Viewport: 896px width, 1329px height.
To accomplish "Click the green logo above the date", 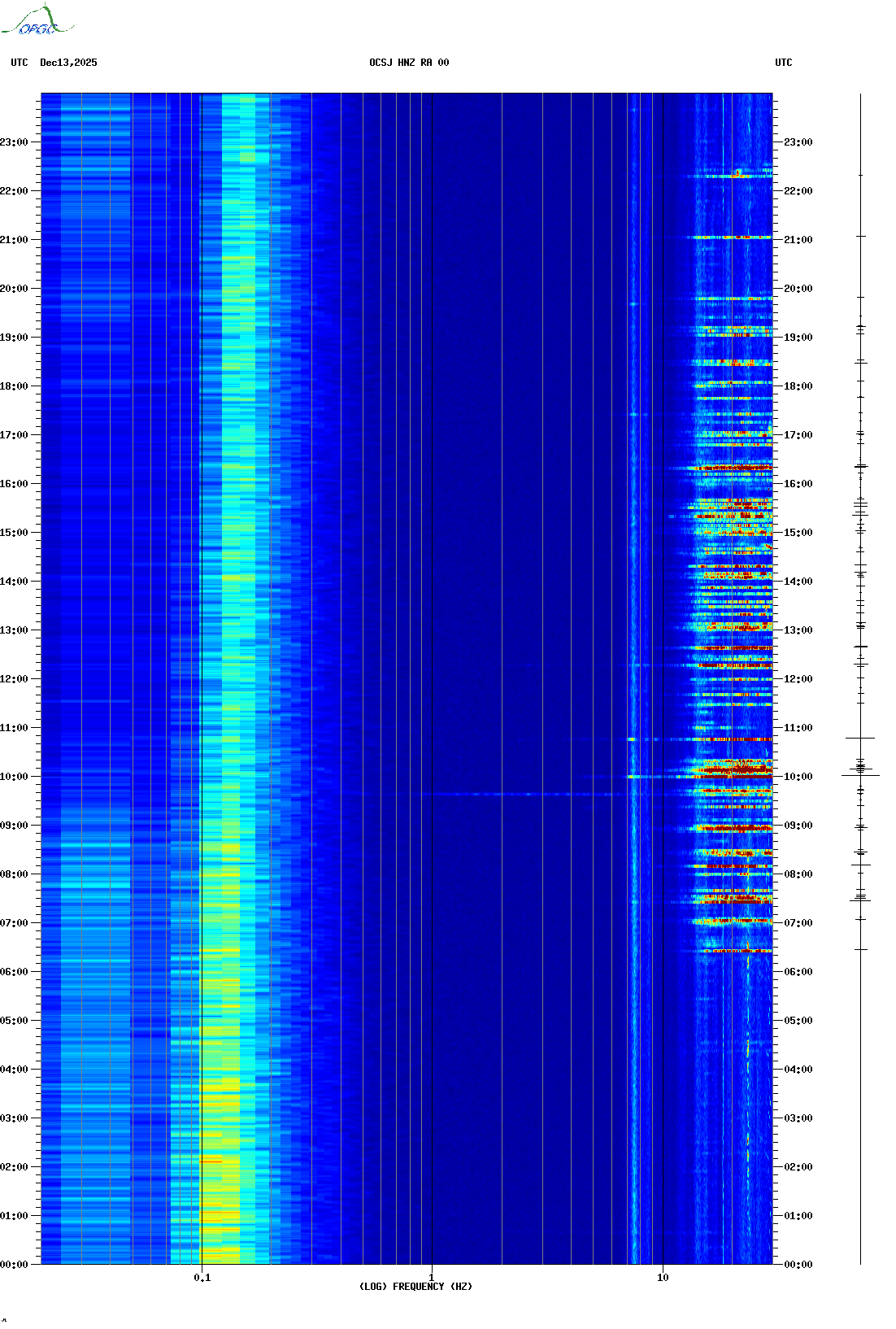I will point(37,22).
